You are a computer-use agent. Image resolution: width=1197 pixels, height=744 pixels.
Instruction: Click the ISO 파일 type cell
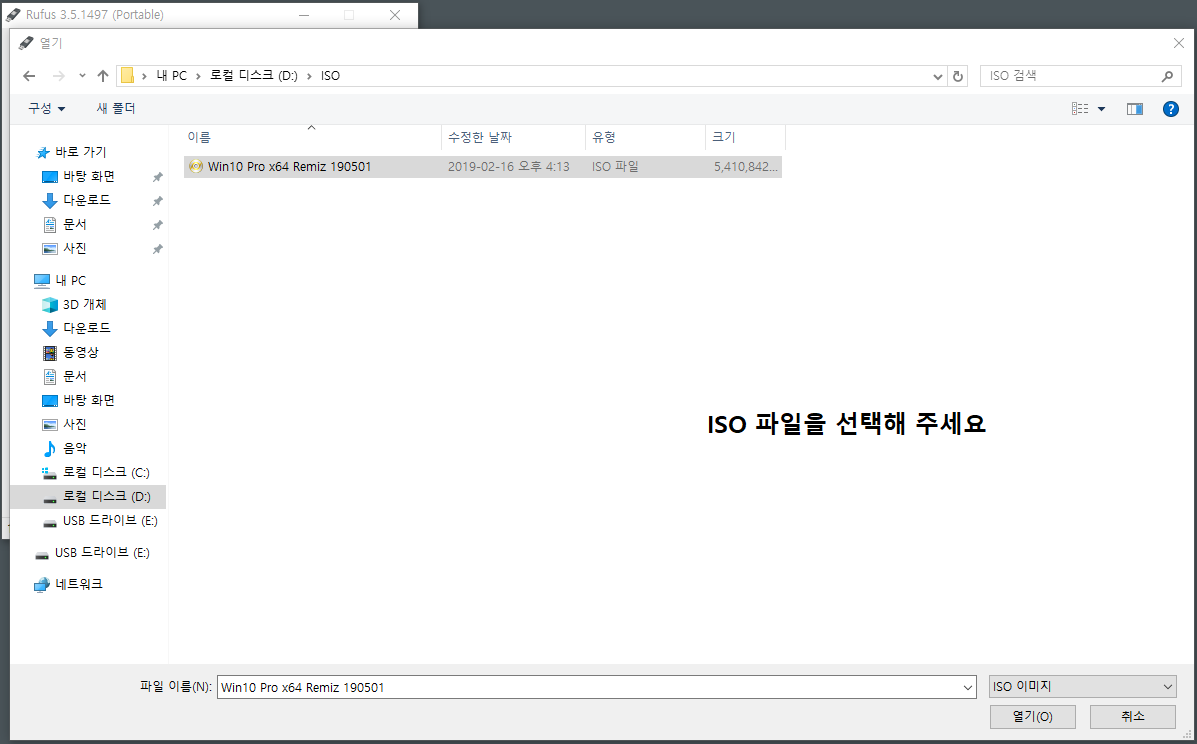pyautogui.click(x=615, y=166)
